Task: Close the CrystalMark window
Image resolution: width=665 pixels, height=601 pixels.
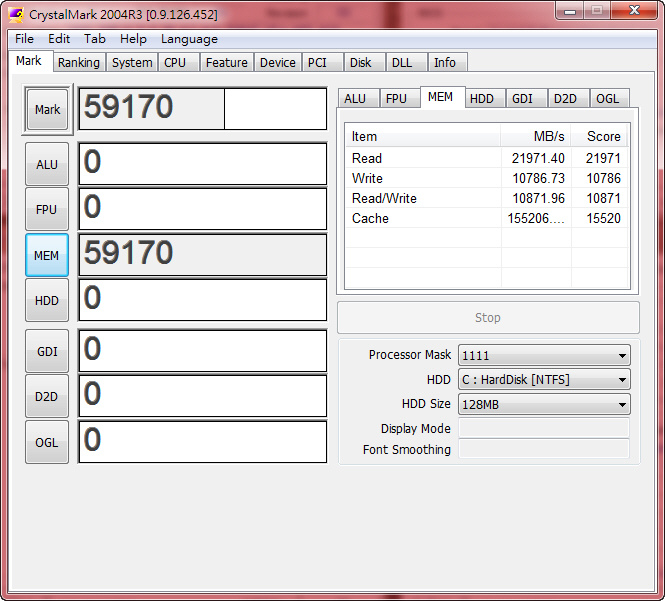Action: (x=634, y=11)
